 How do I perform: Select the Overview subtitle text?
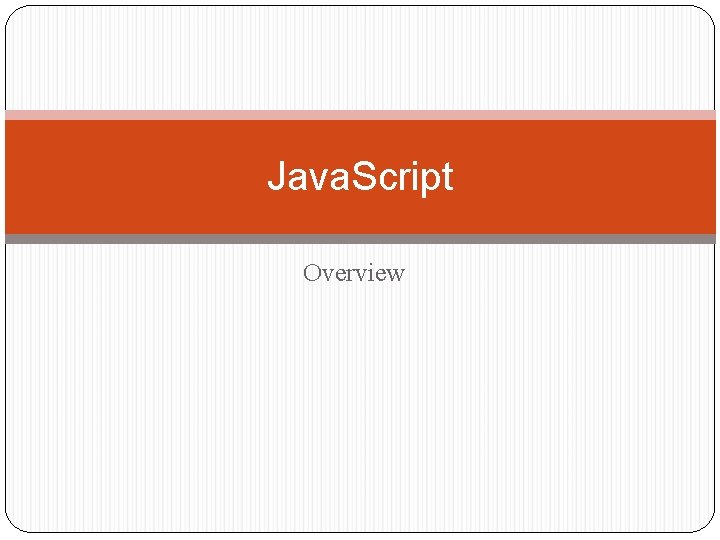354,273
